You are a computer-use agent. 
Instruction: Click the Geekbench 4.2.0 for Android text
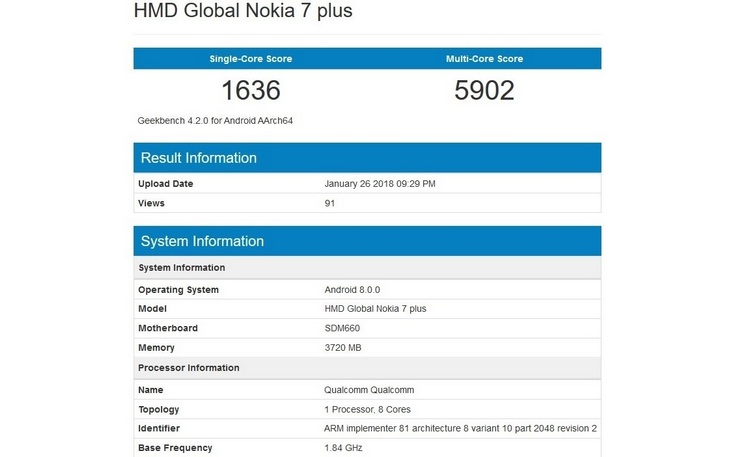pos(215,121)
